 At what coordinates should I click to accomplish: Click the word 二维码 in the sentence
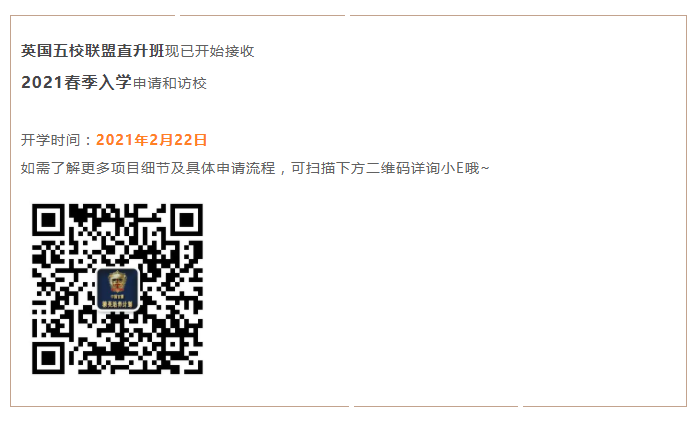tap(388, 168)
